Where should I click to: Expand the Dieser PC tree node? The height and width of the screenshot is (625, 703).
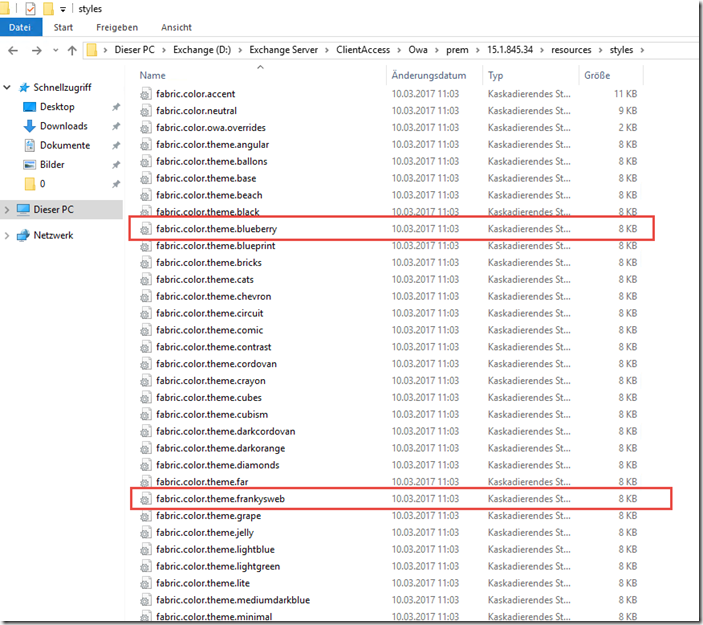coord(9,210)
